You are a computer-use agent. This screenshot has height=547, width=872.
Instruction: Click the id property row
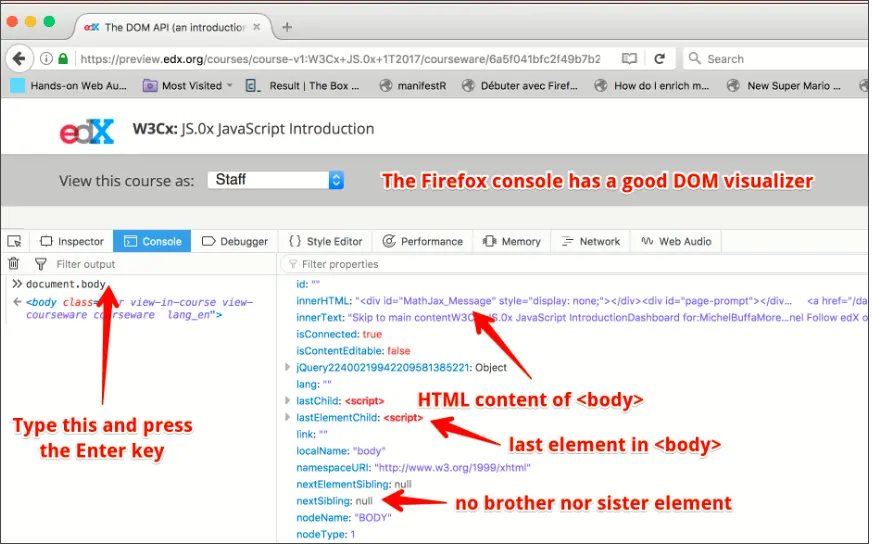(308, 284)
